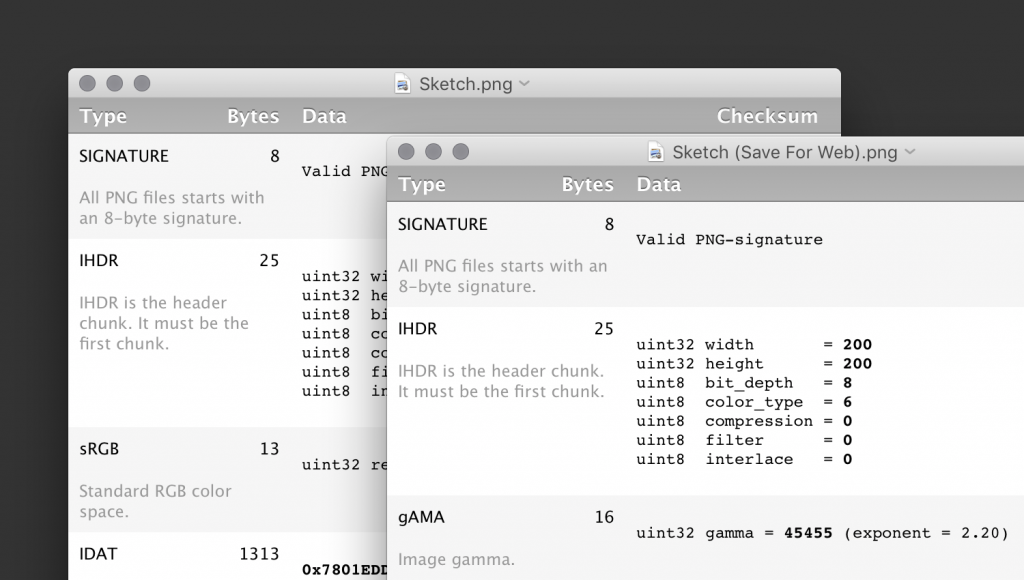Image resolution: width=1024 pixels, height=580 pixels.
Task: Select the gAMA chunk row
Action: tap(421, 517)
